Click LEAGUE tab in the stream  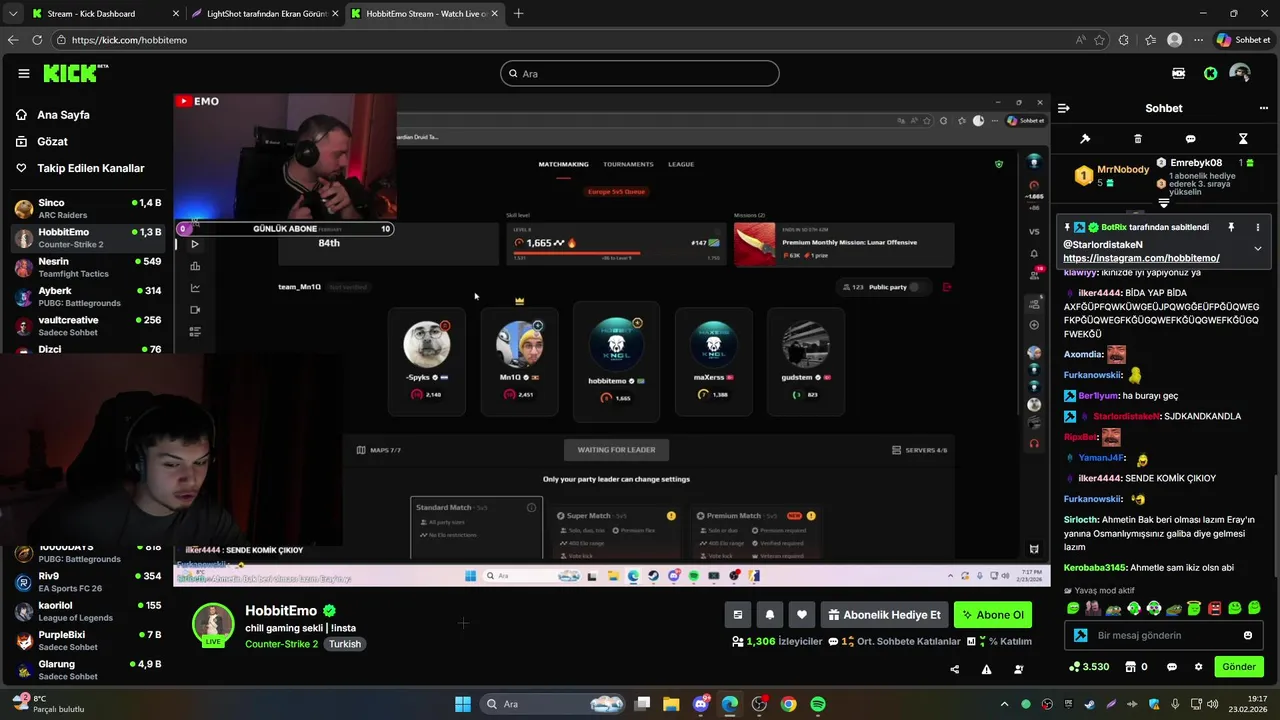point(681,164)
